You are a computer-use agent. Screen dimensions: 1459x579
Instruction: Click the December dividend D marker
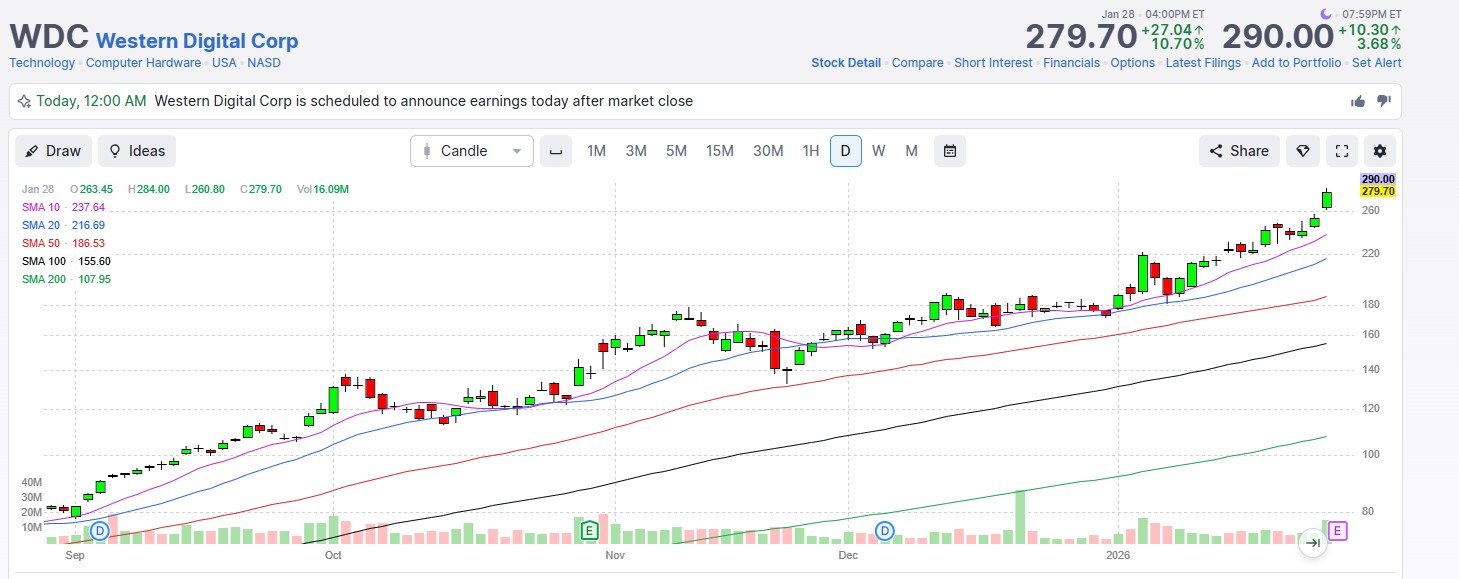pos(885,530)
